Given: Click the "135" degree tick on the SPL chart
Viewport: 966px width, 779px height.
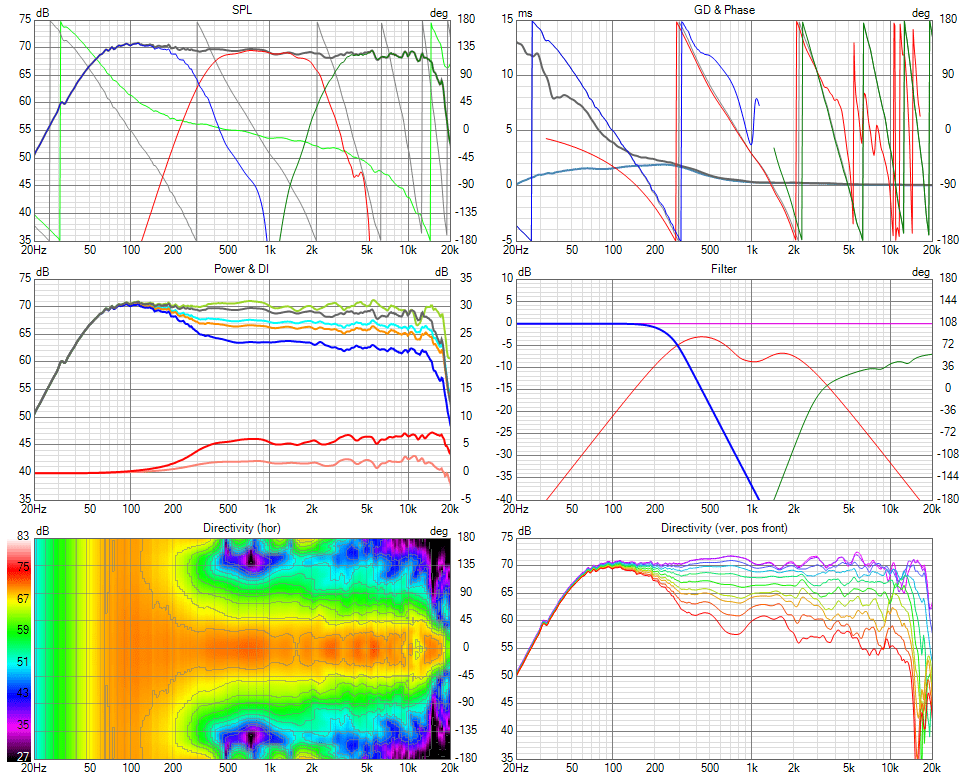Looking at the screenshot, I should (x=465, y=46).
